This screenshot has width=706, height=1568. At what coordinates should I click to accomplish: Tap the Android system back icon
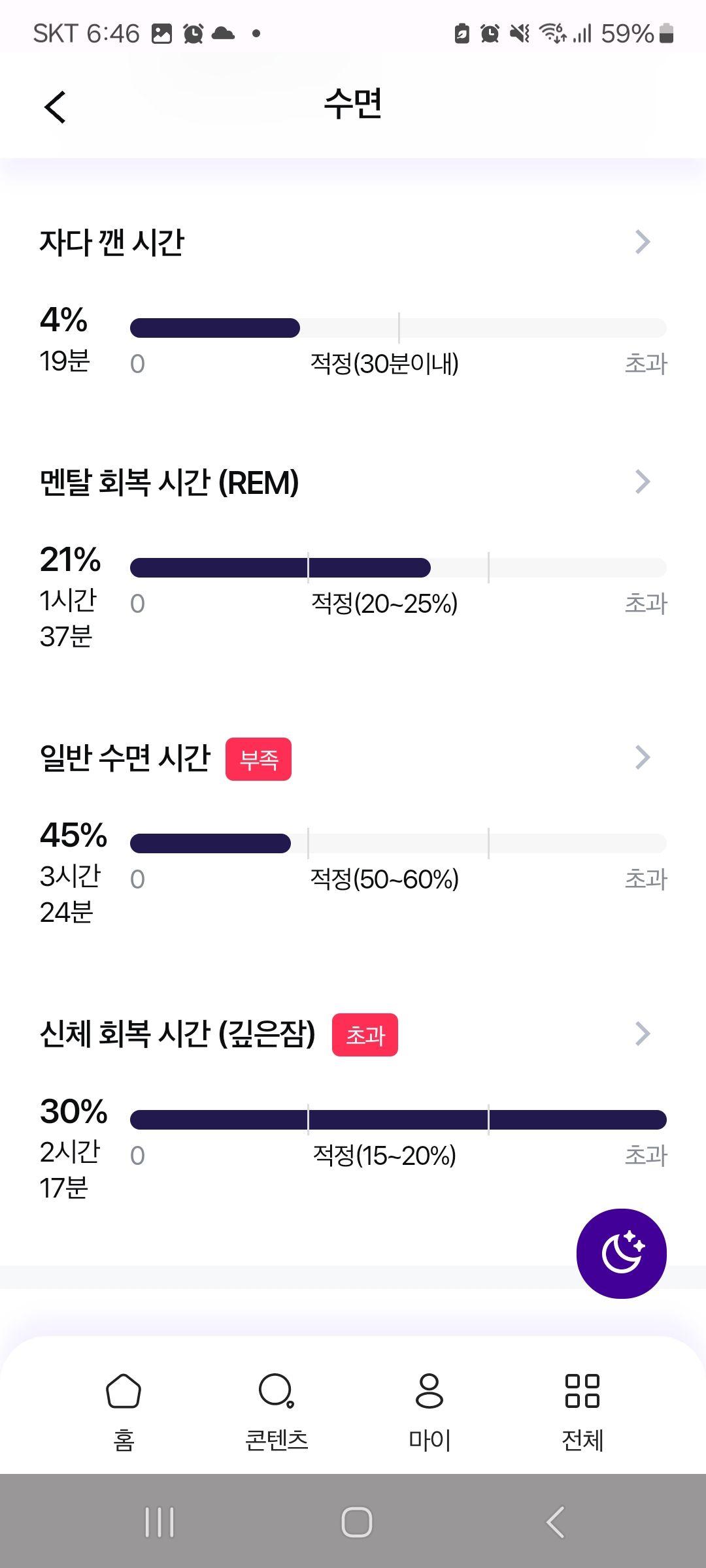tap(555, 1522)
